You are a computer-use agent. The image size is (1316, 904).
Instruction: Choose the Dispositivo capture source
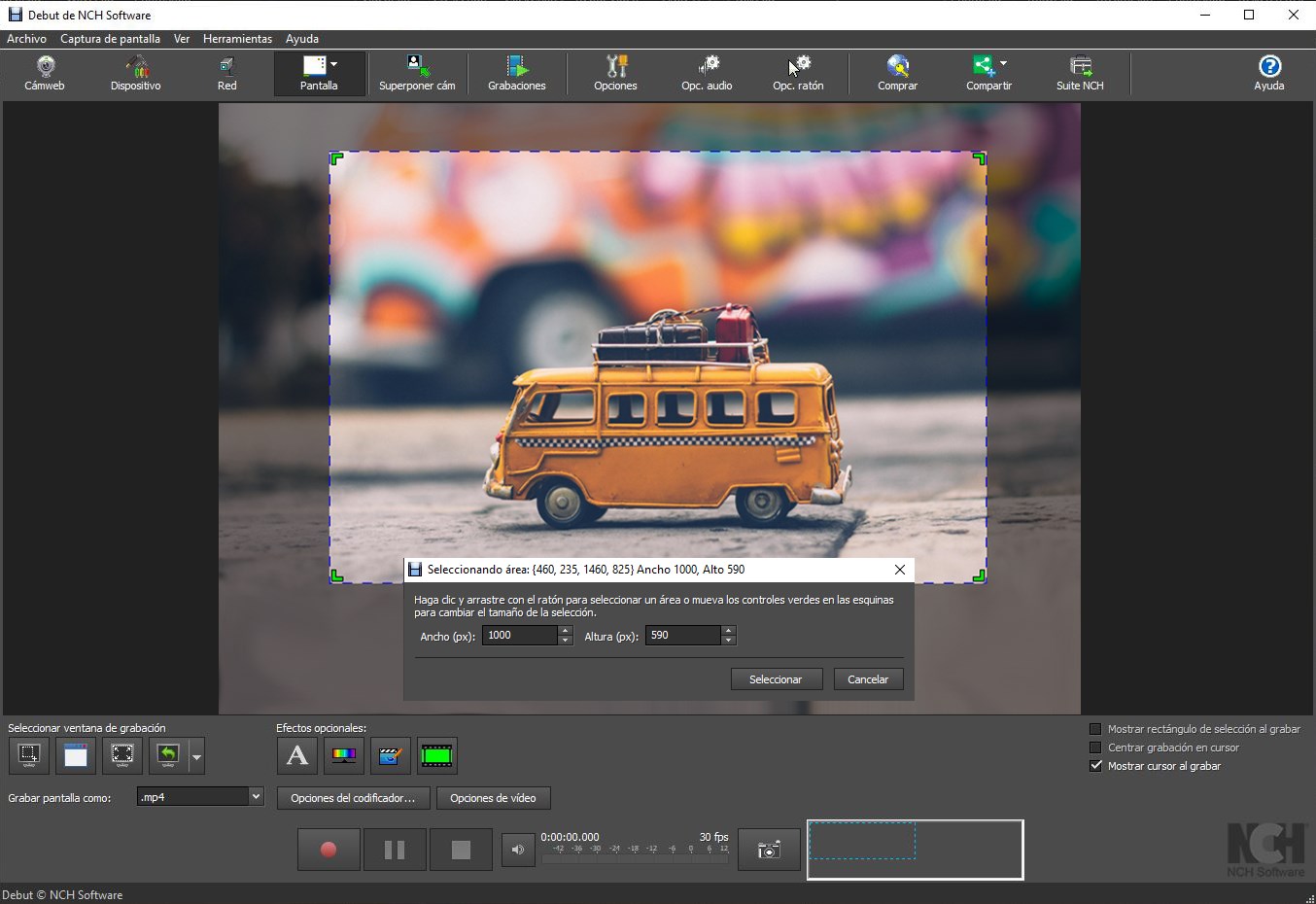point(136,74)
